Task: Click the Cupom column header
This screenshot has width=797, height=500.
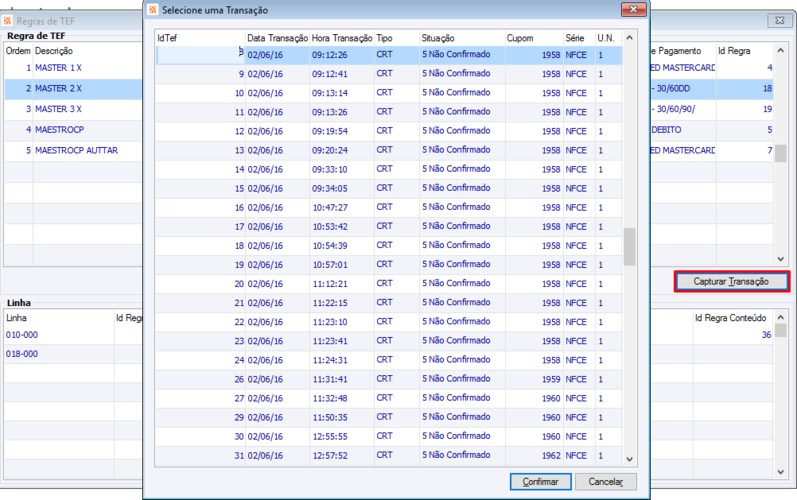Action: (534, 38)
